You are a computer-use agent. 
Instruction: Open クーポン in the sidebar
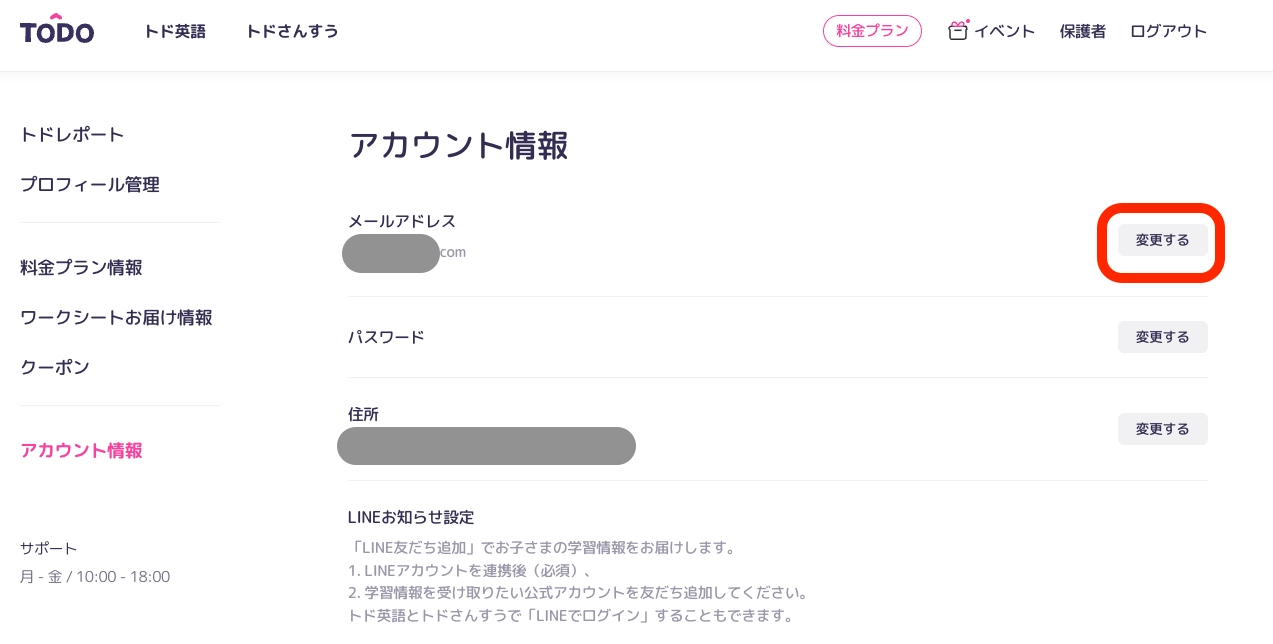(x=55, y=367)
